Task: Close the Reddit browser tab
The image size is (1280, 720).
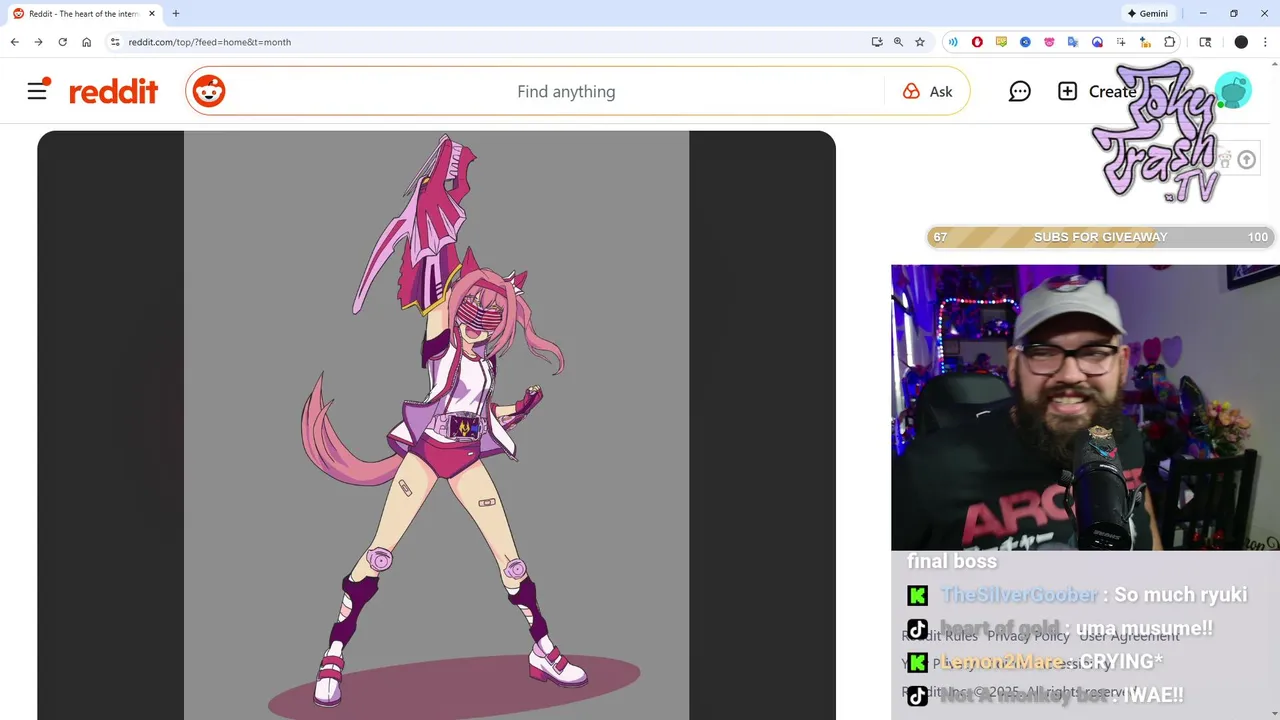Action: pyautogui.click(x=152, y=14)
